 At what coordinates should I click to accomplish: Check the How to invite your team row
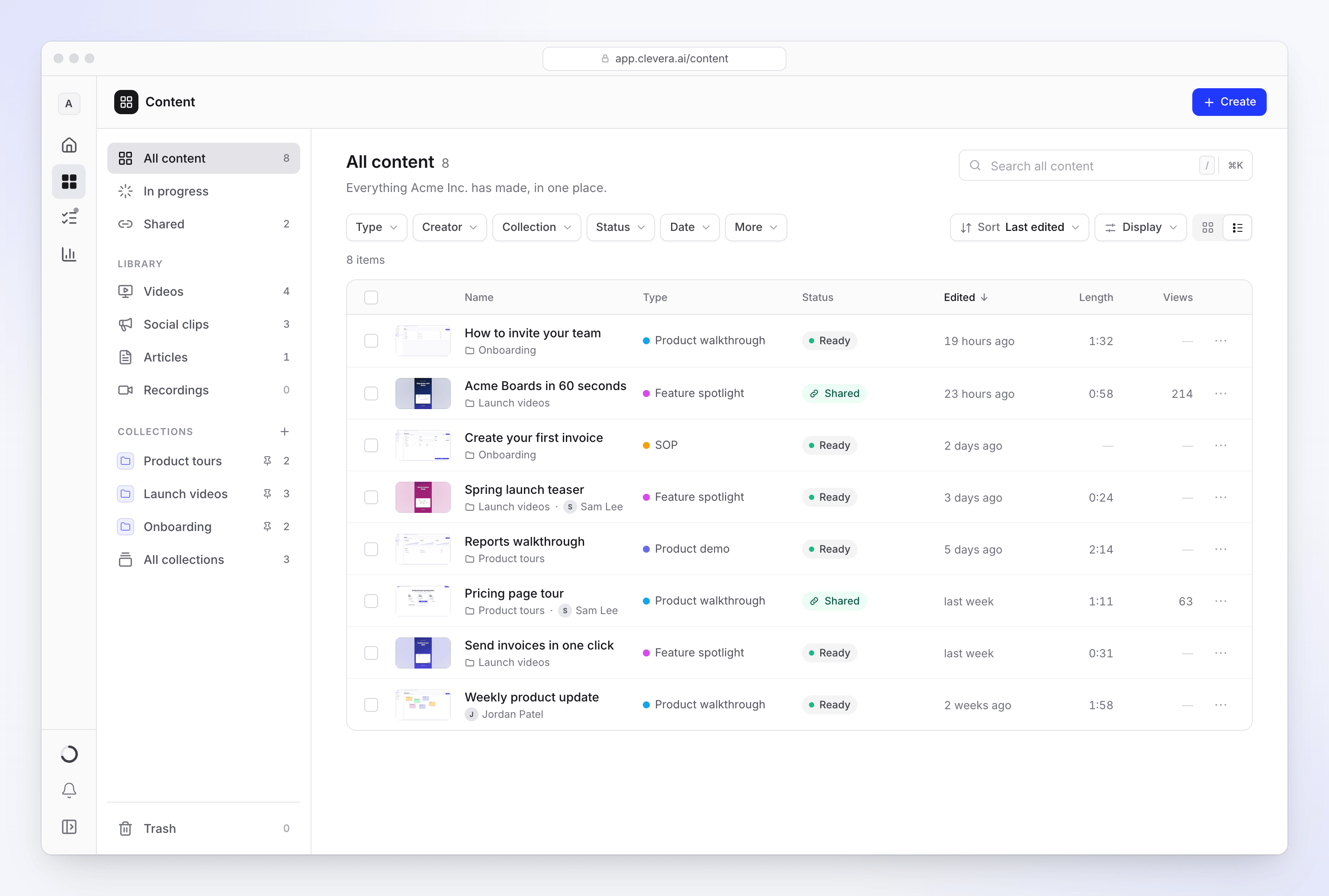click(x=371, y=341)
